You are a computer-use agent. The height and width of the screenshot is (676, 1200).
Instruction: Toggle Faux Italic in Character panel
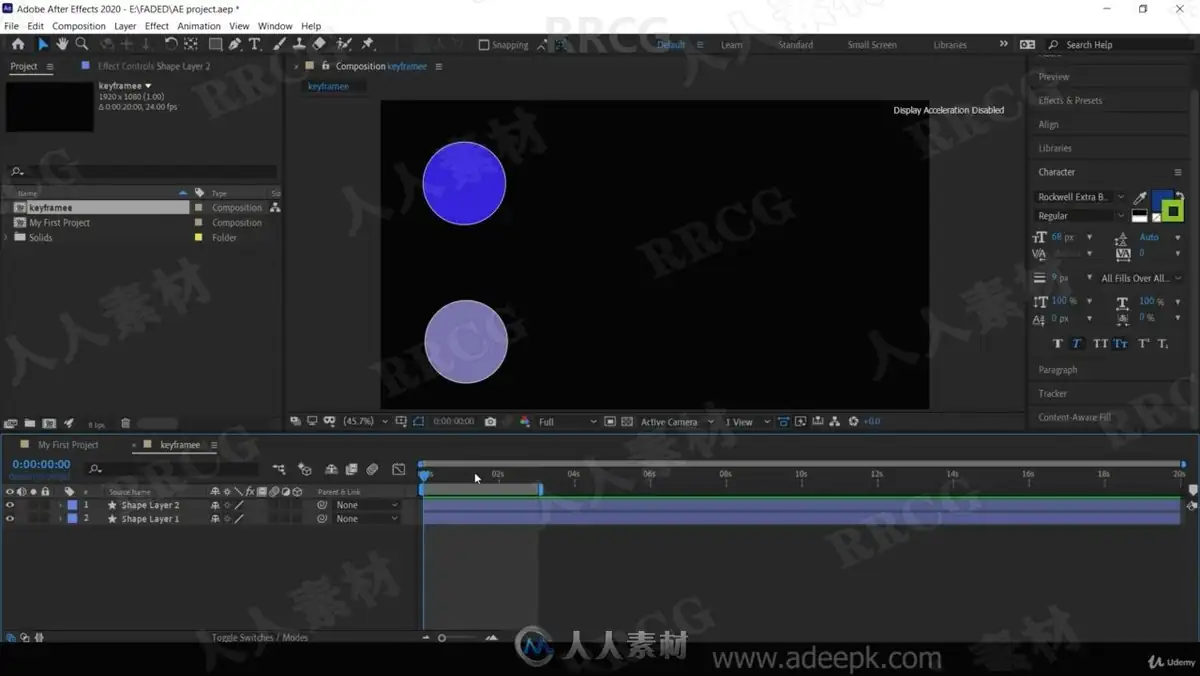click(1077, 343)
